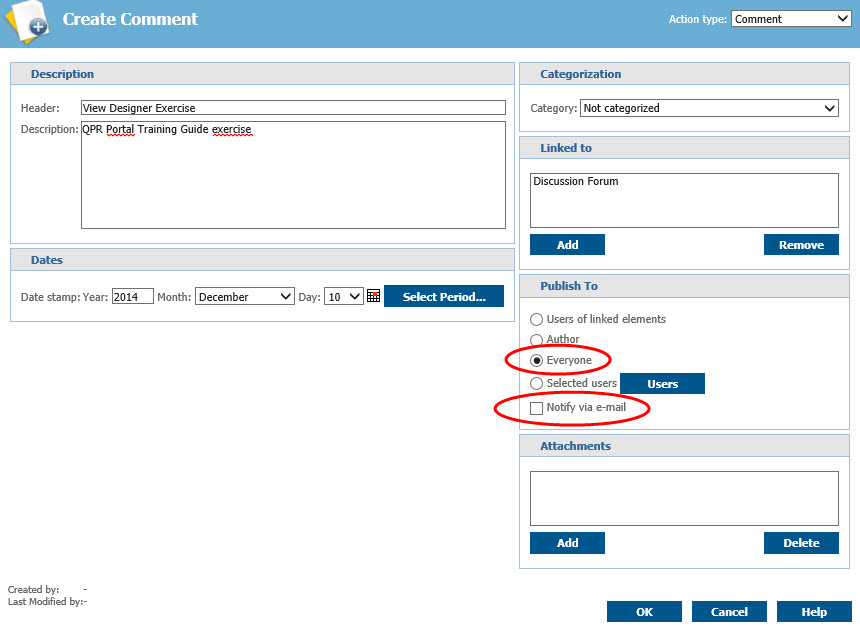
Task: Open Help for this dialog
Action: (x=814, y=612)
